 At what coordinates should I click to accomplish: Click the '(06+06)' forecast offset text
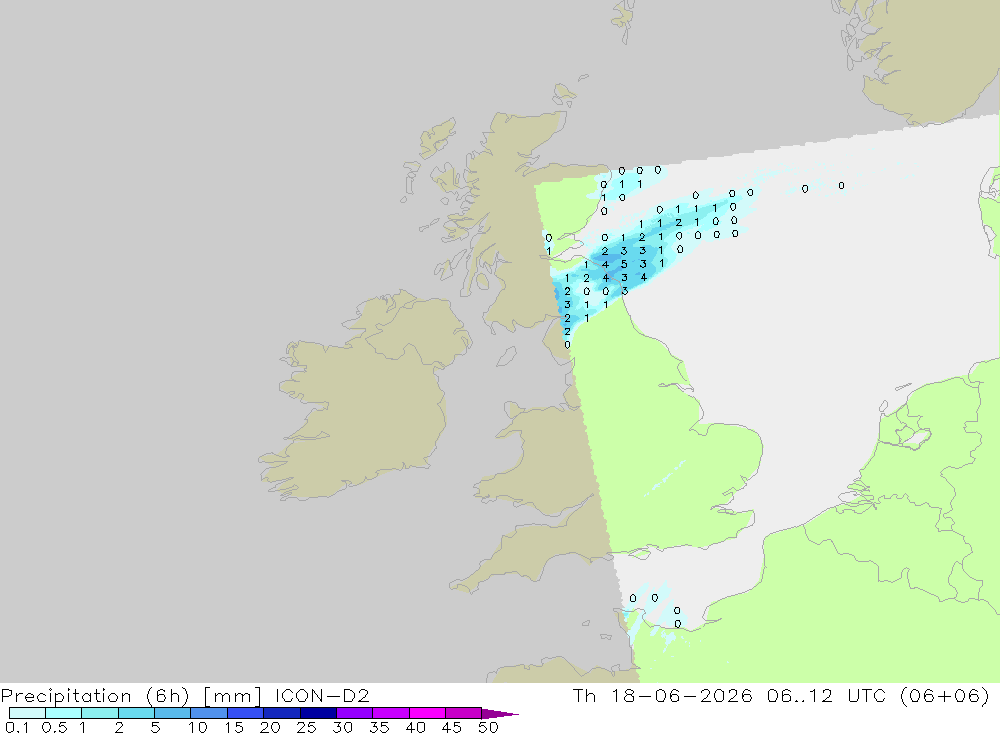945,695
